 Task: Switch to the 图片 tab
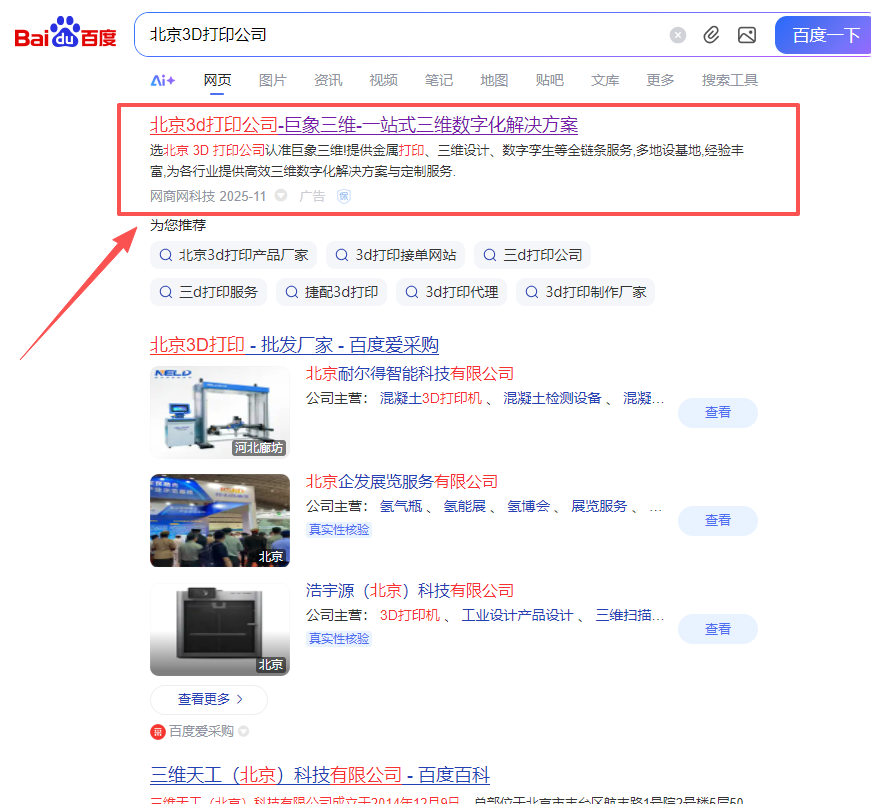point(272,80)
